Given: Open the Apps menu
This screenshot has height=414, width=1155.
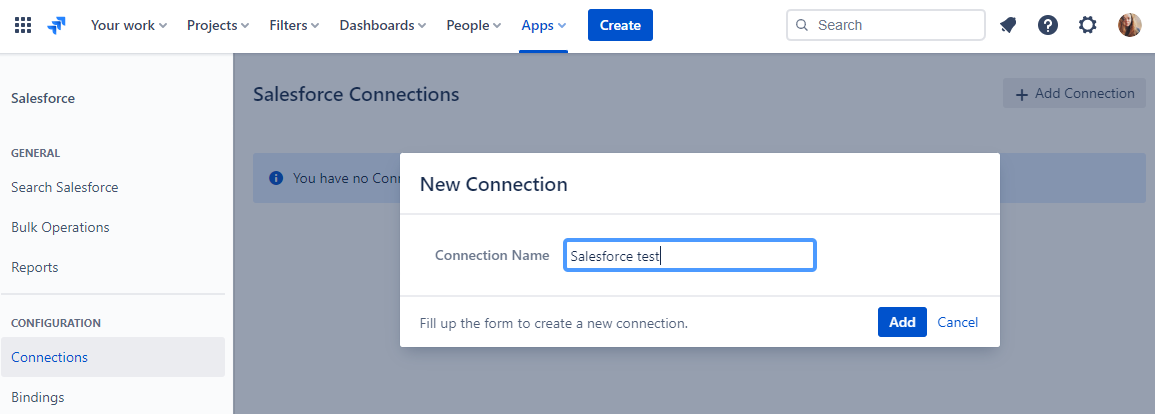Looking at the screenshot, I should tap(544, 25).
